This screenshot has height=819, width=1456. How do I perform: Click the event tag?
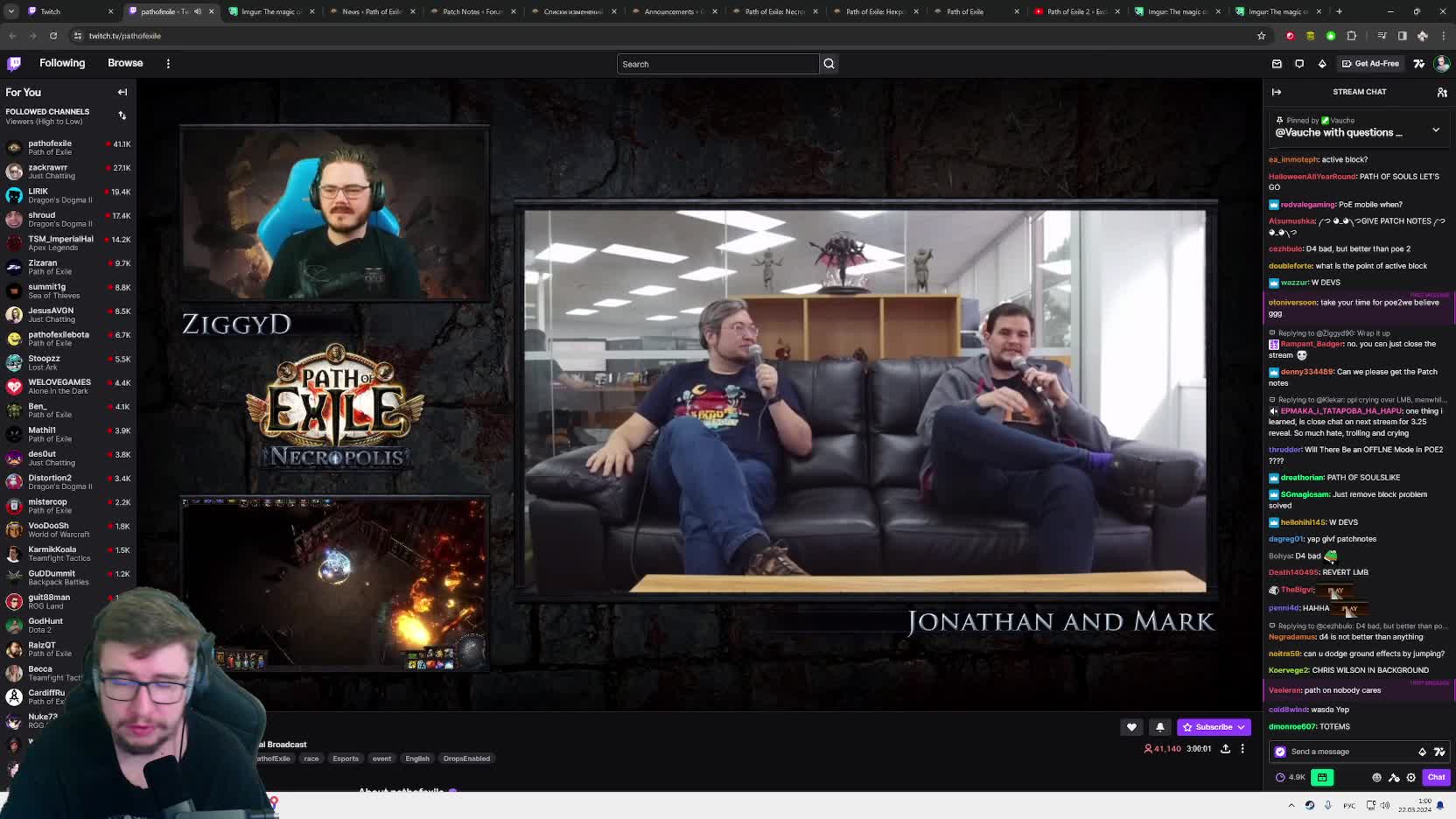point(381,759)
